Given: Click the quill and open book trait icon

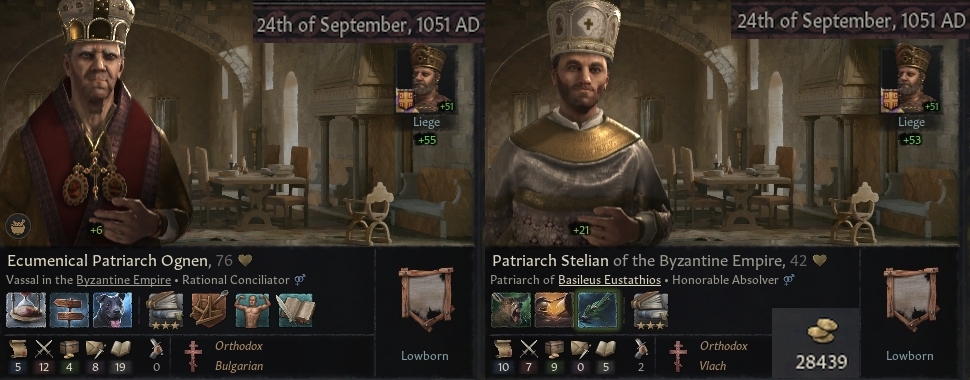Looking at the screenshot, I should tap(296, 310).
